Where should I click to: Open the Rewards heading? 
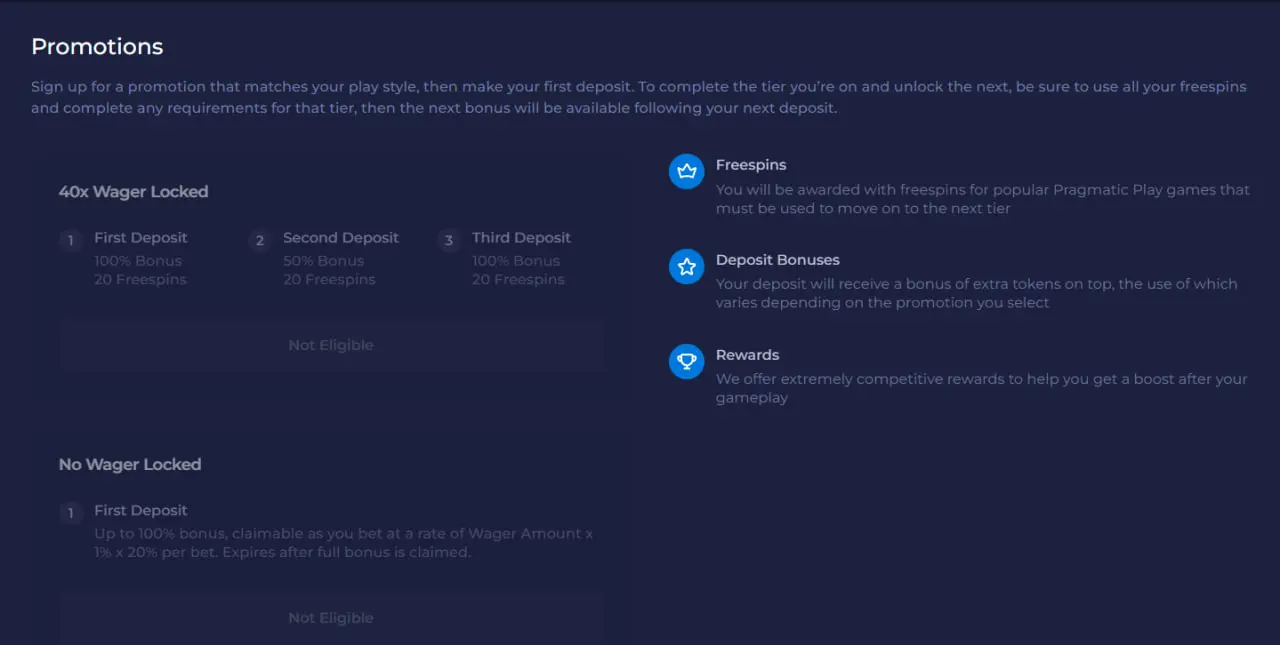click(747, 355)
